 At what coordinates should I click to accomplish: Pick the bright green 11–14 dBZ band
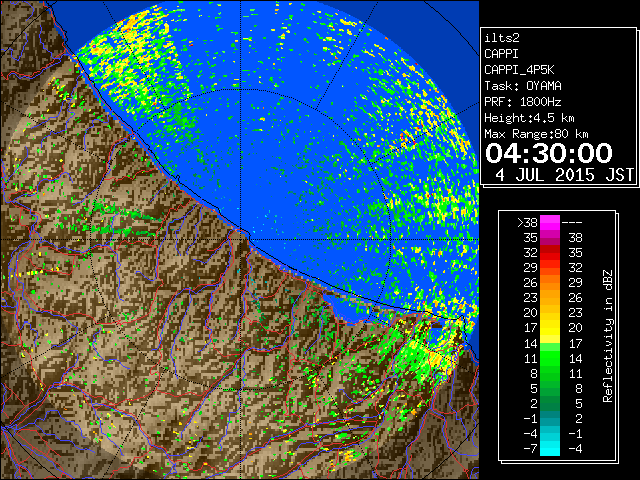pyautogui.click(x=550, y=358)
